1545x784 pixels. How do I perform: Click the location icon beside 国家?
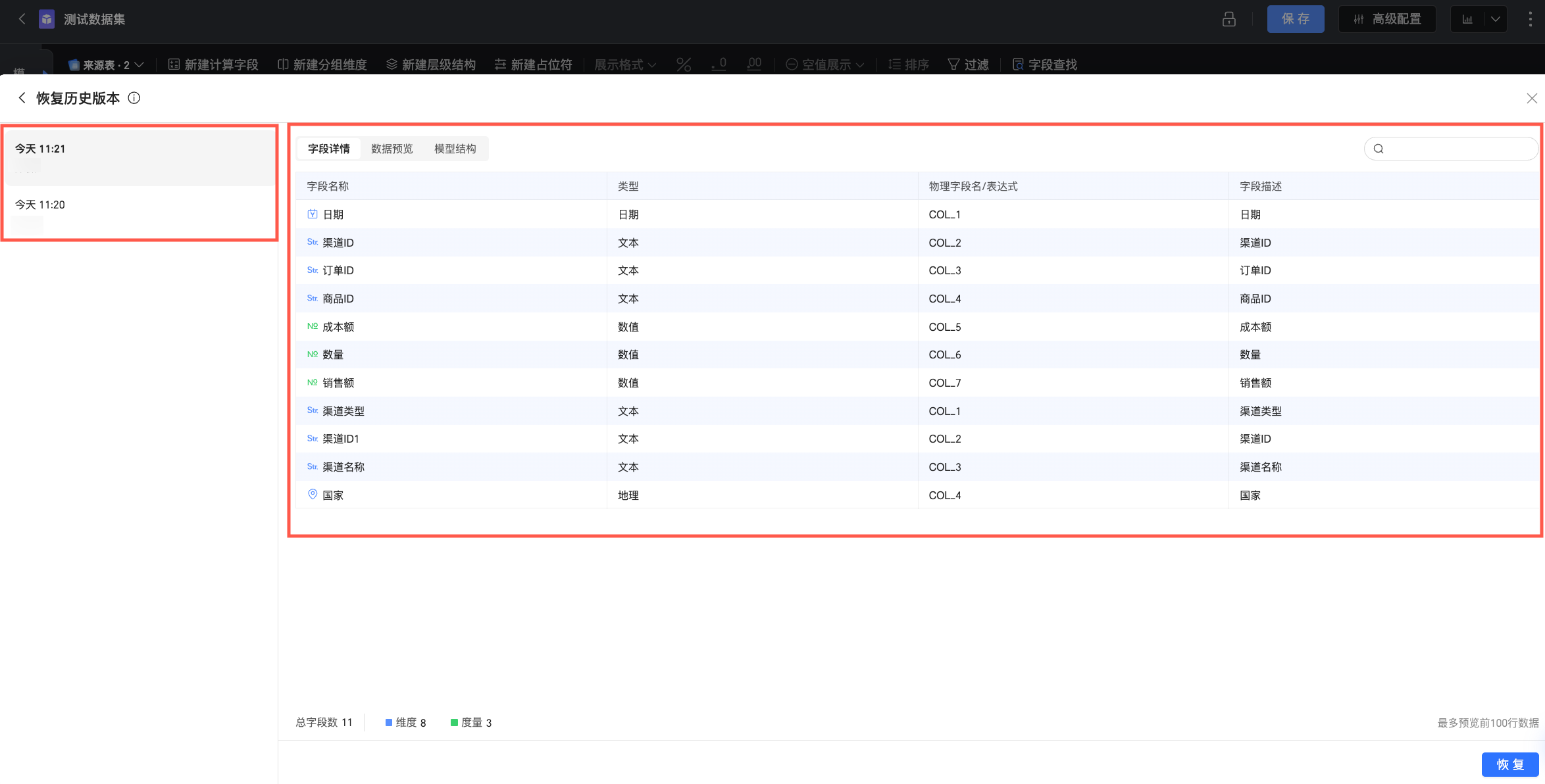[x=313, y=495]
